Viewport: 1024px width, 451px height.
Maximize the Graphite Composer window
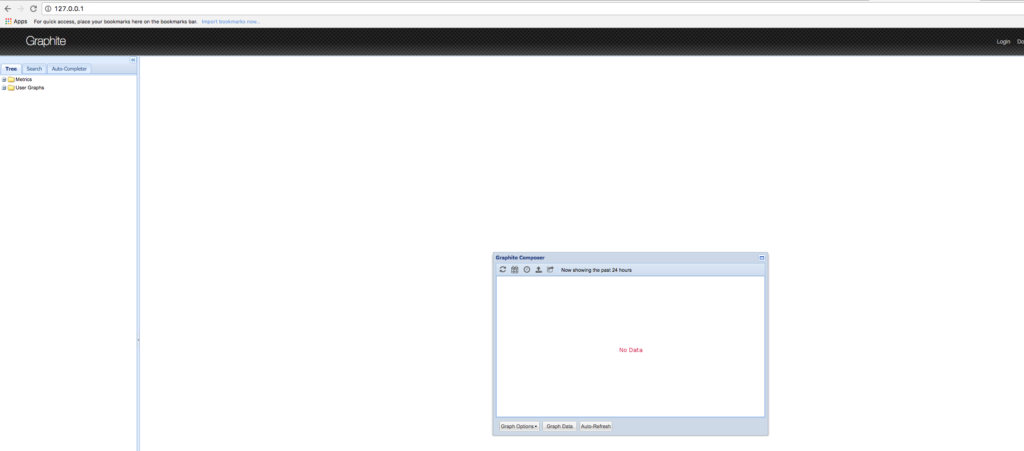(x=762, y=258)
